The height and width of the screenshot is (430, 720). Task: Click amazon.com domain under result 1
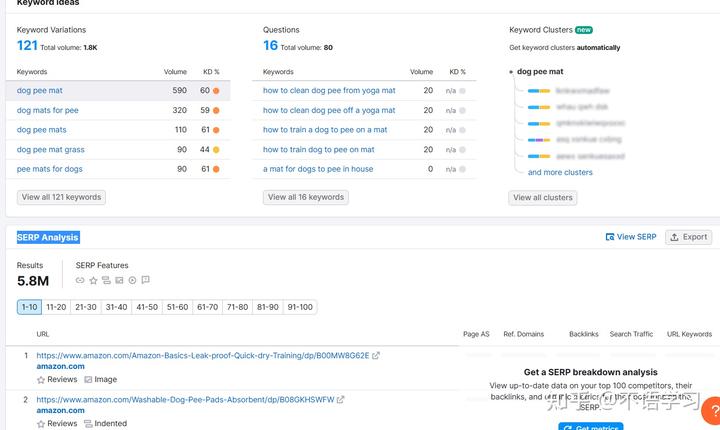61,366
